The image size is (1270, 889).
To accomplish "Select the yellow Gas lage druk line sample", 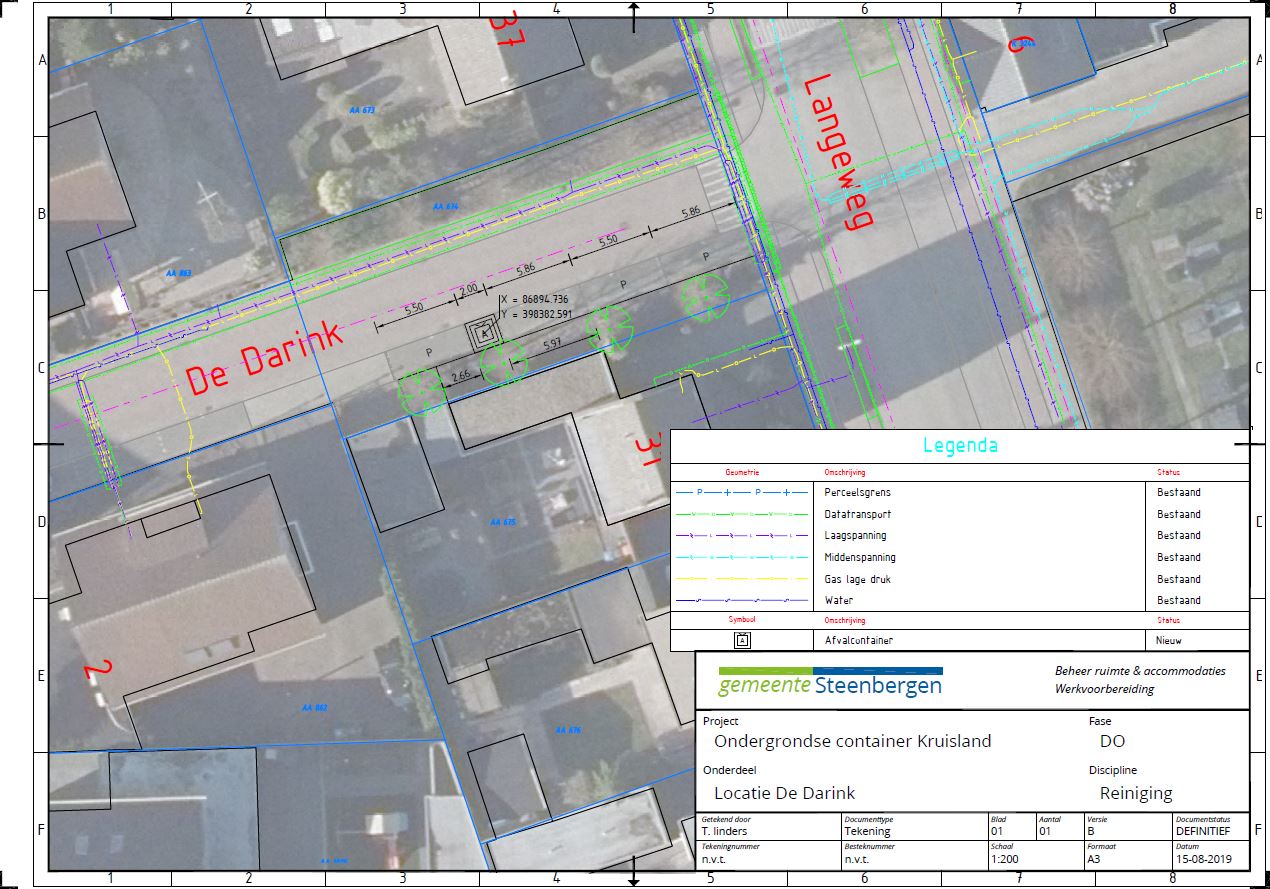I will [x=741, y=579].
